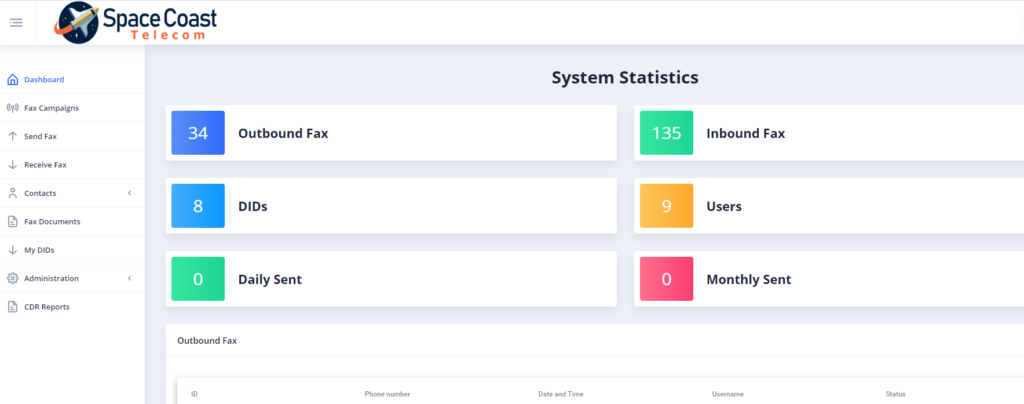The width and height of the screenshot is (1024, 404).
Task: Click the pink 0 Monthly Sent tile
Action: 666,279
